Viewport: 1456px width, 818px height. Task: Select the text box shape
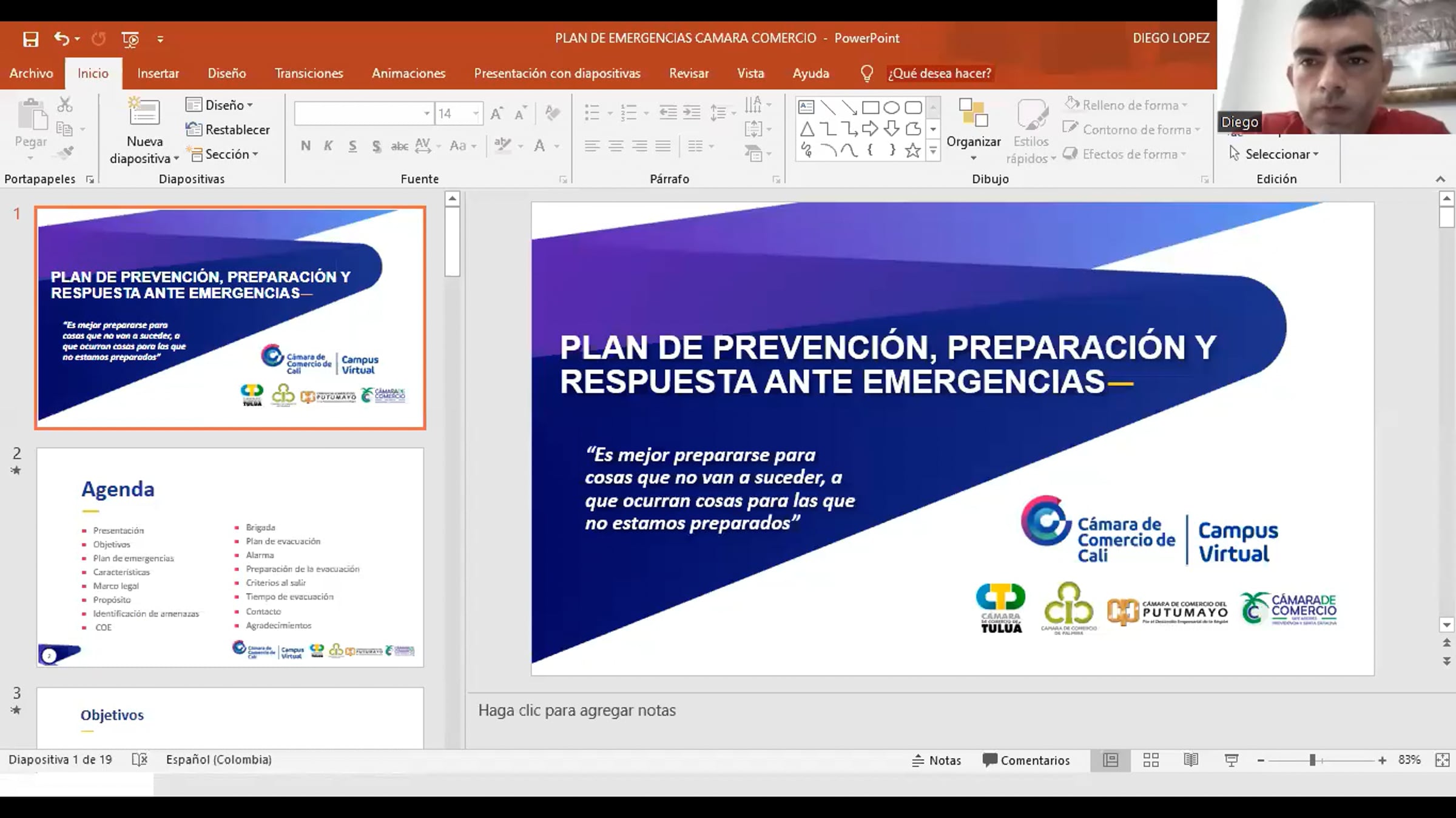point(806,107)
